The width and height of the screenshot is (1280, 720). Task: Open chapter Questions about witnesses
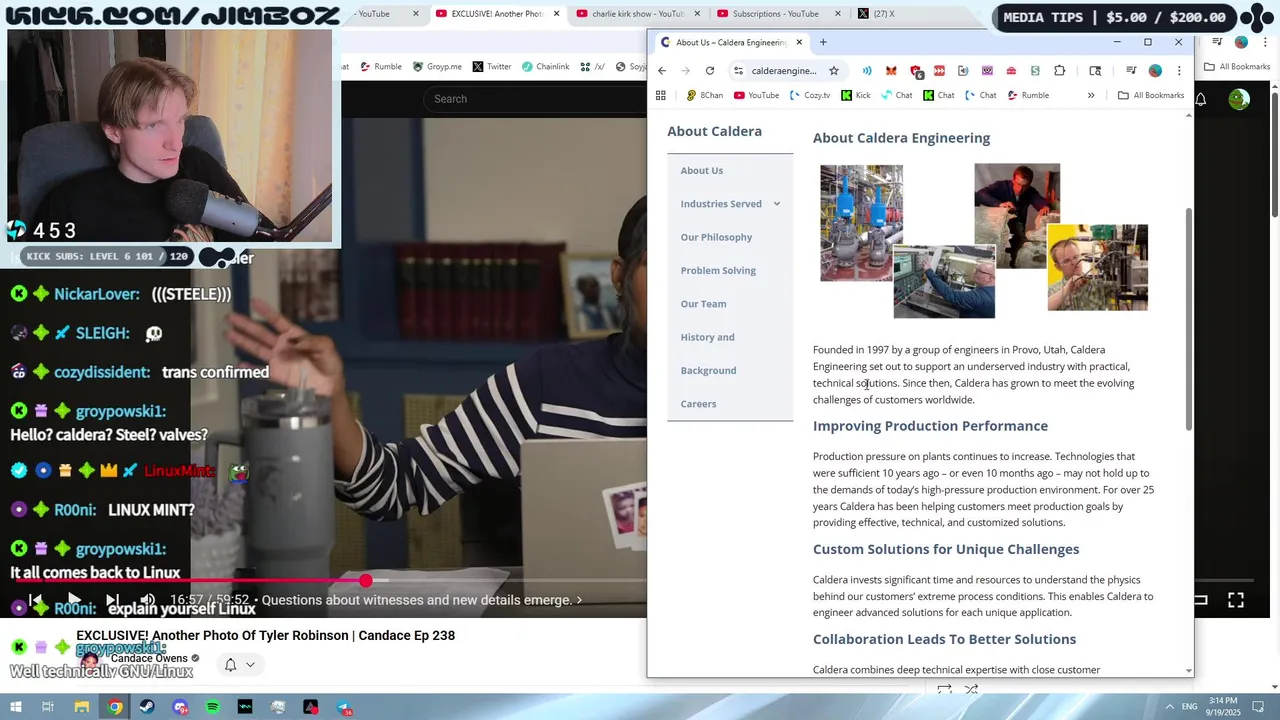422,600
